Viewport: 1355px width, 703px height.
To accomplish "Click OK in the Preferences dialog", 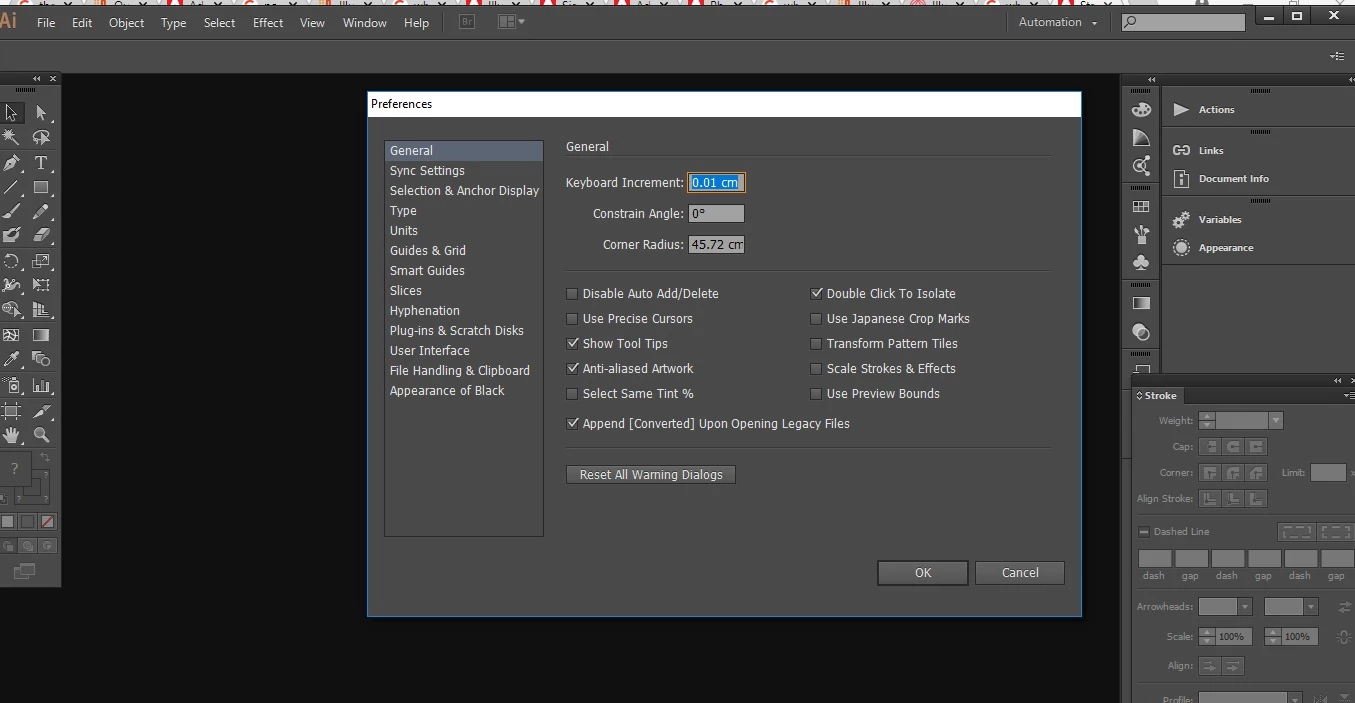I will (923, 573).
